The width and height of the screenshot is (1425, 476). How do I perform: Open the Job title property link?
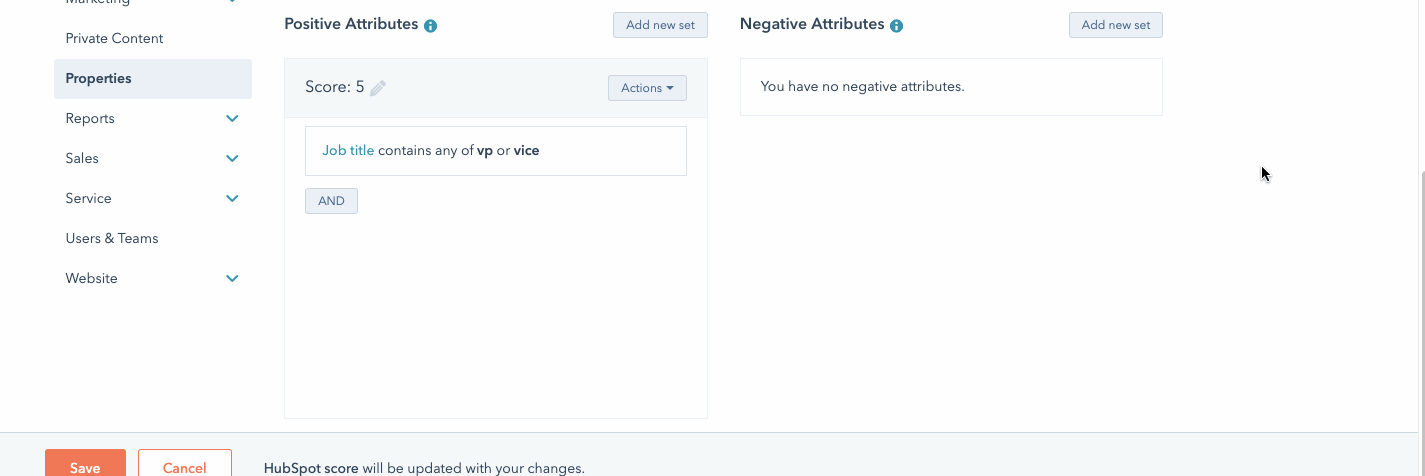pyautogui.click(x=348, y=151)
